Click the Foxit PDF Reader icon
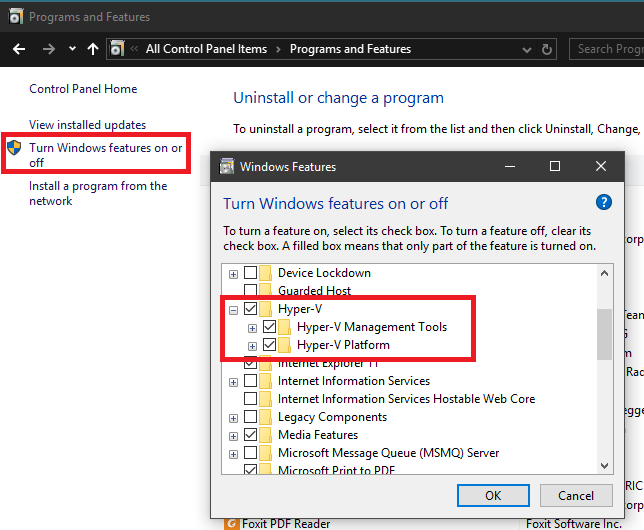The height and width of the screenshot is (530, 644). click(231, 523)
